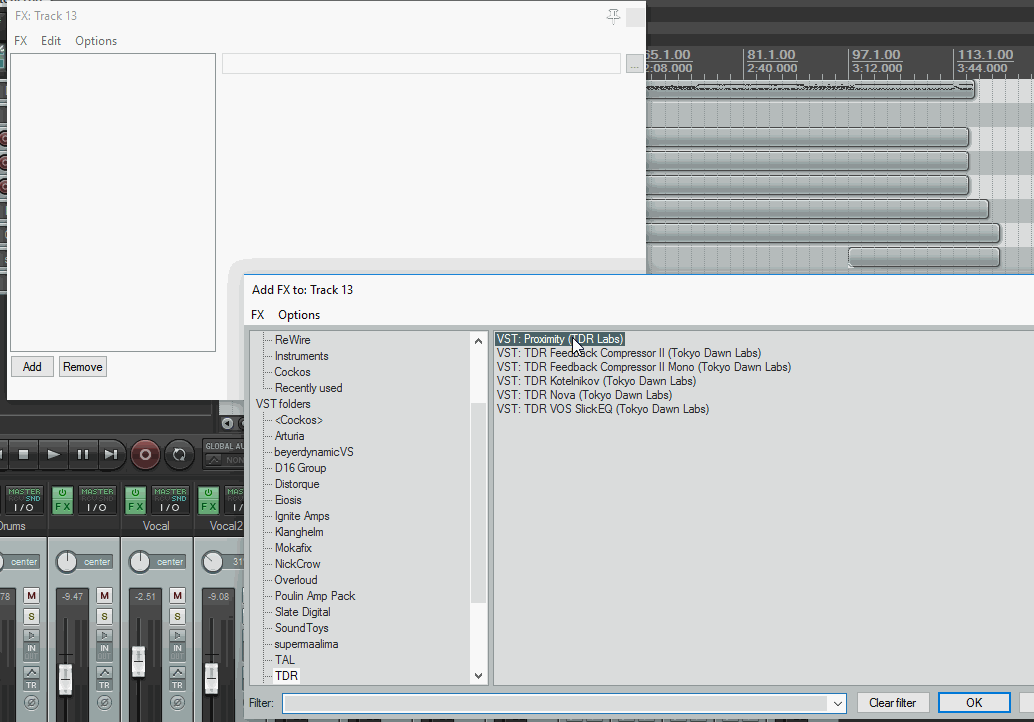Click the Clear filter button
Viewport: 1034px width, 722px height.
pyautogui.click(x=892, y=703)
